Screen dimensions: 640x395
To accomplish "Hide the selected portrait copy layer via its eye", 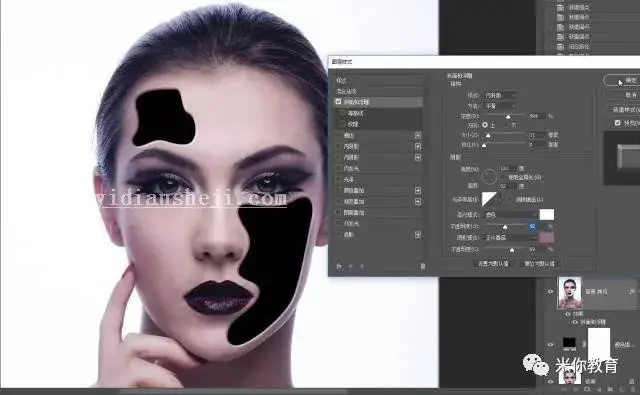I will [550, 291].
